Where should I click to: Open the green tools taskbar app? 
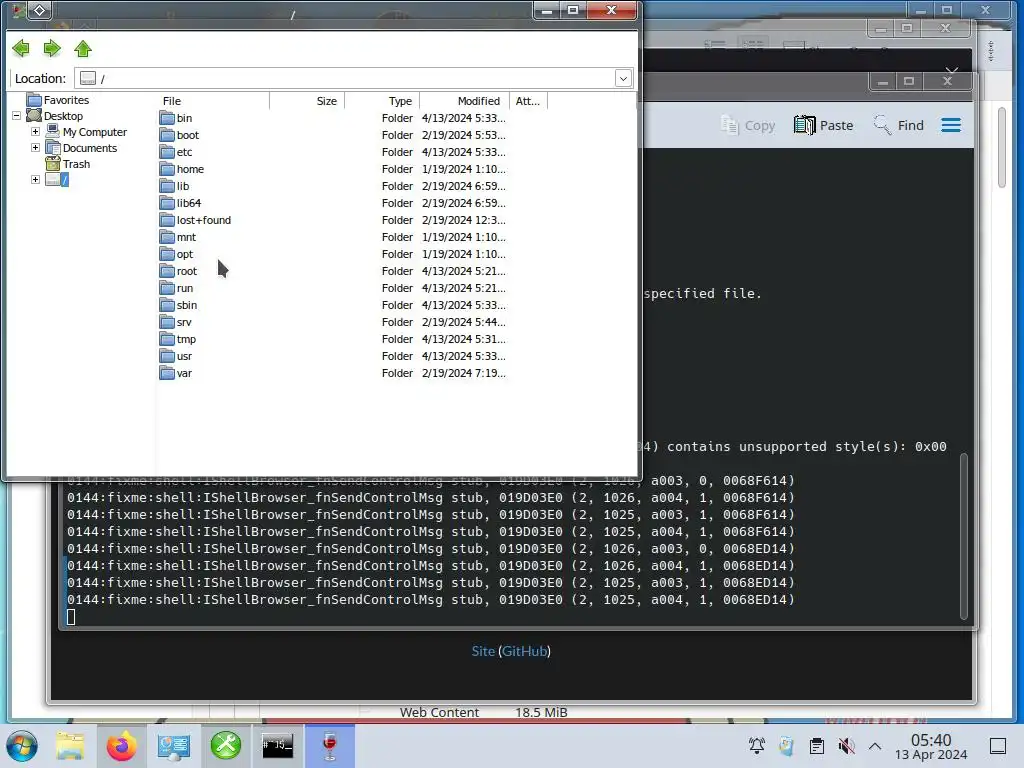226,746
